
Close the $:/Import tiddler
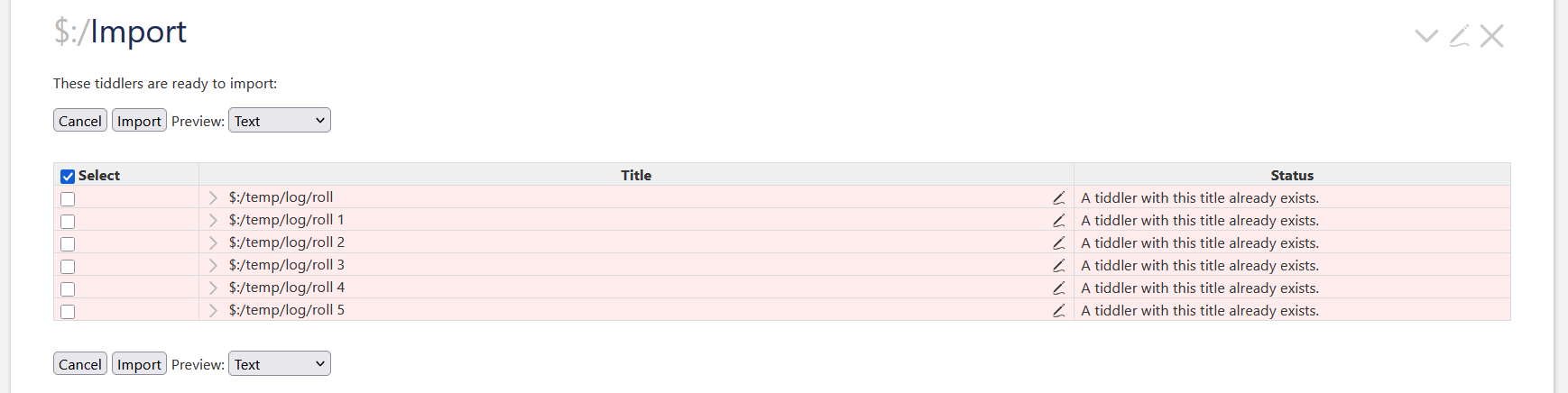tap(1491, 36)
